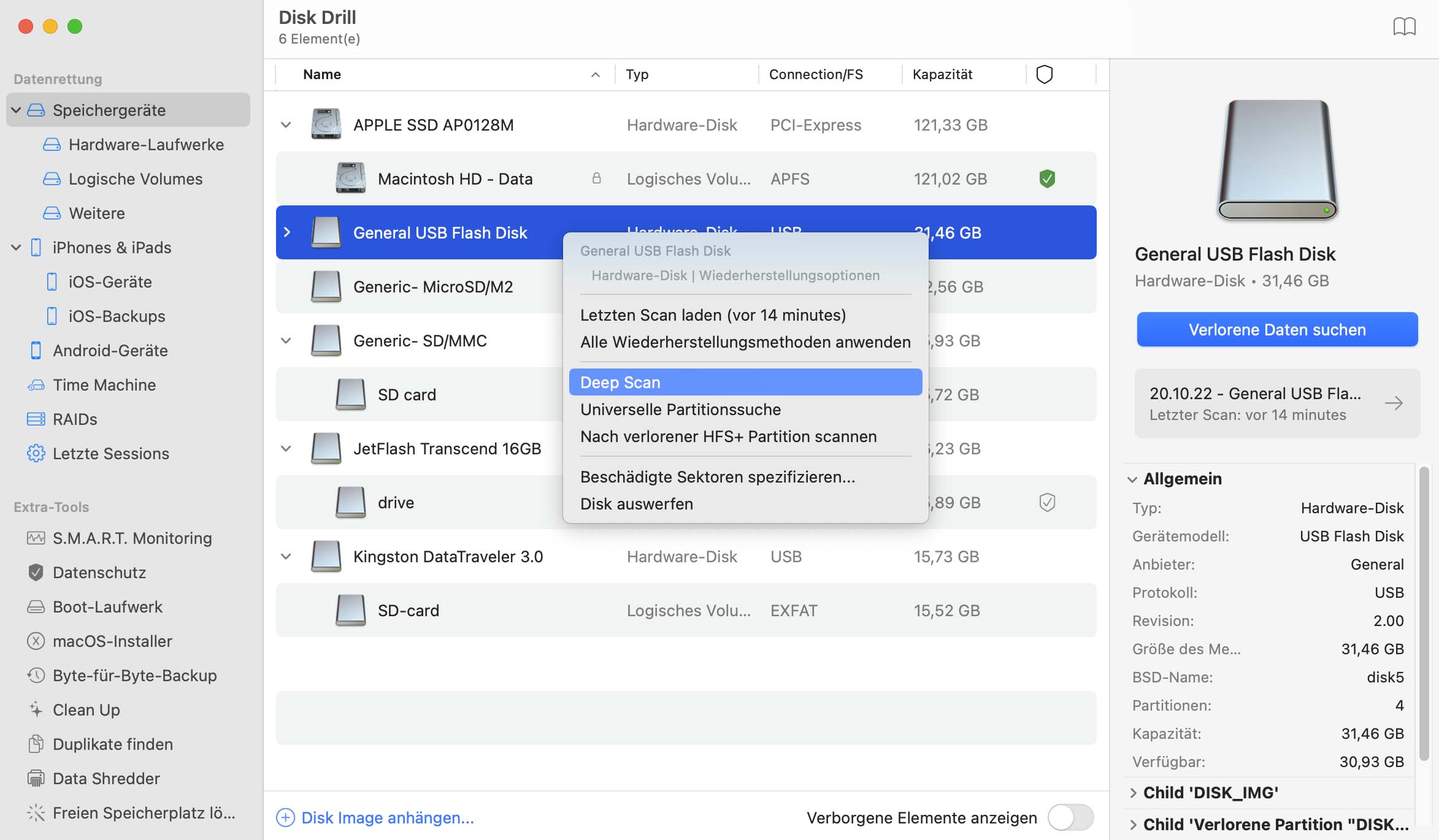The image size is (1439, 840).
Task: Select the SD-card EXFAT volume row
Action: (686, 611)
